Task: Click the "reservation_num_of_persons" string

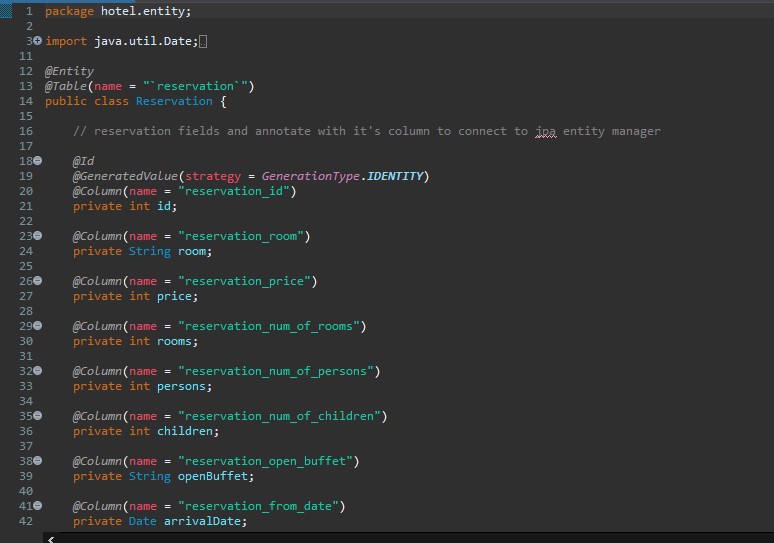Action: (x=276, y=371)
